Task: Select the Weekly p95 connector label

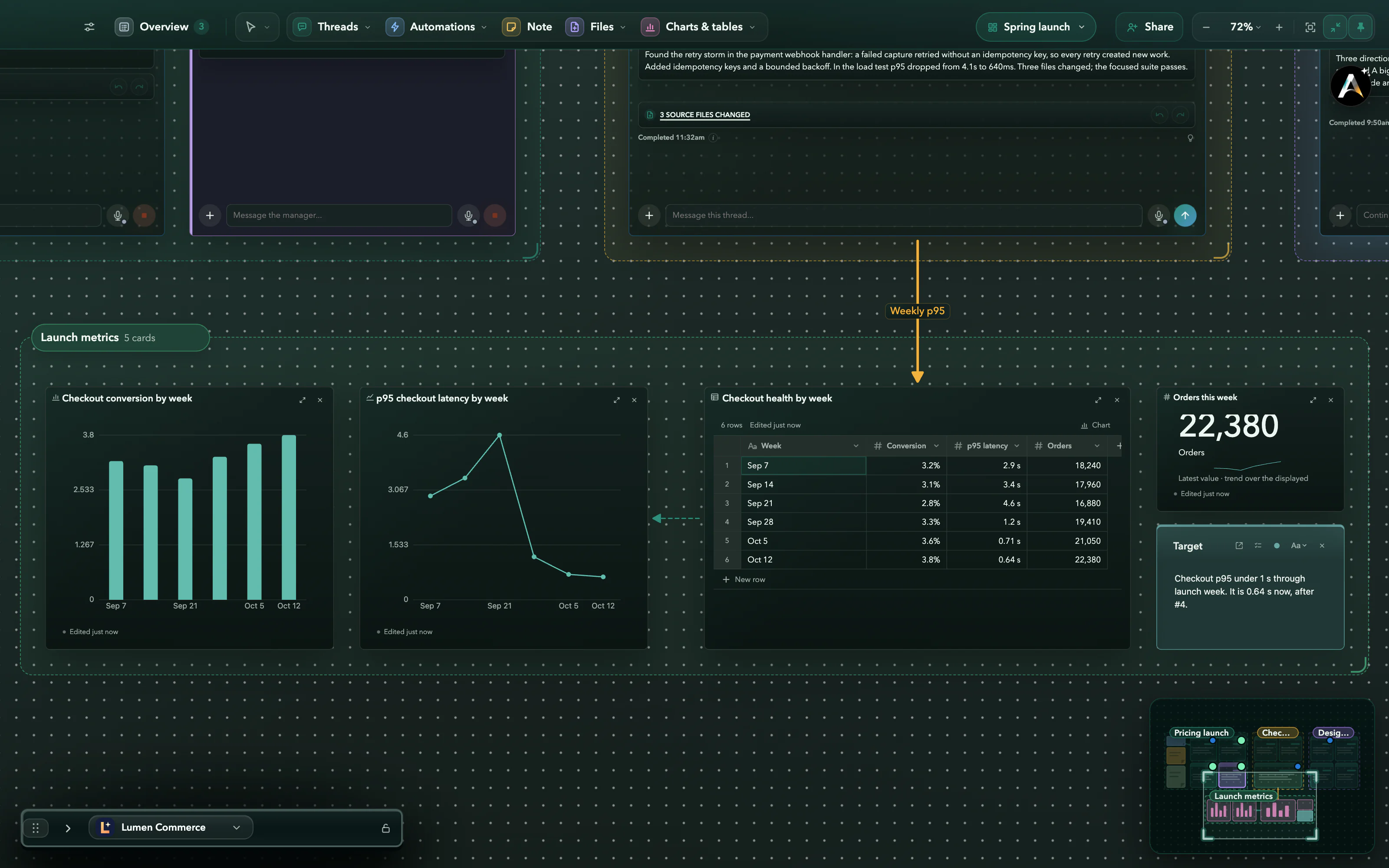Action: click(x=917, y=311)
